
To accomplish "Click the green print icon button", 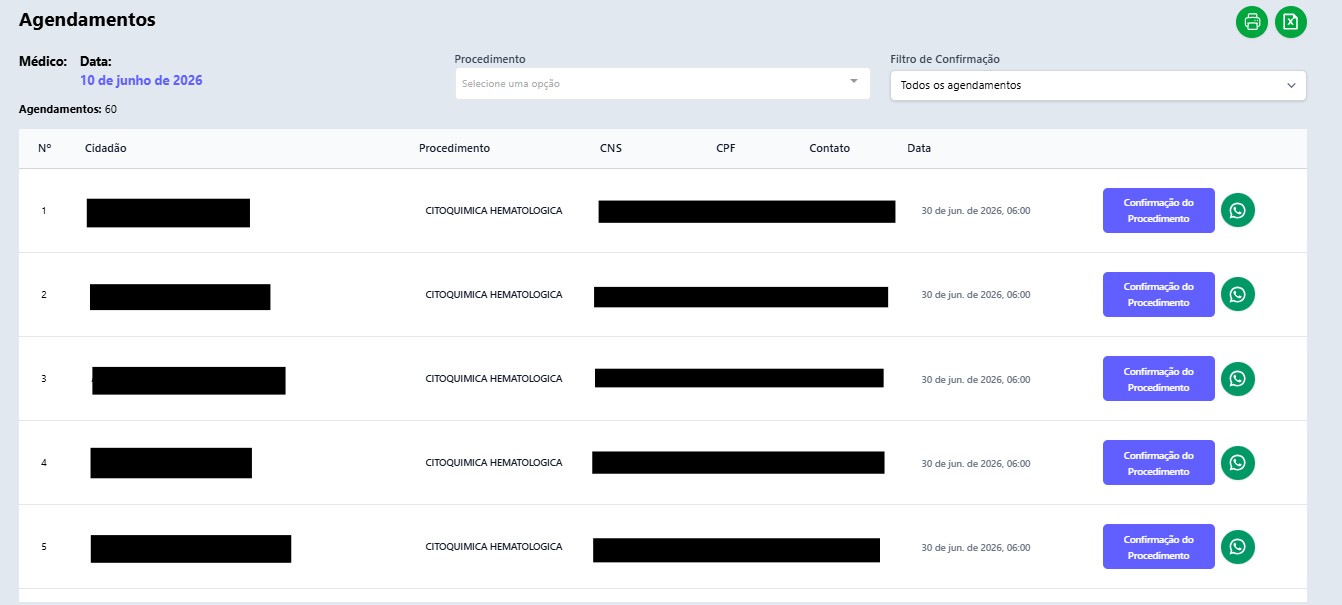I will pos(1252,22).
